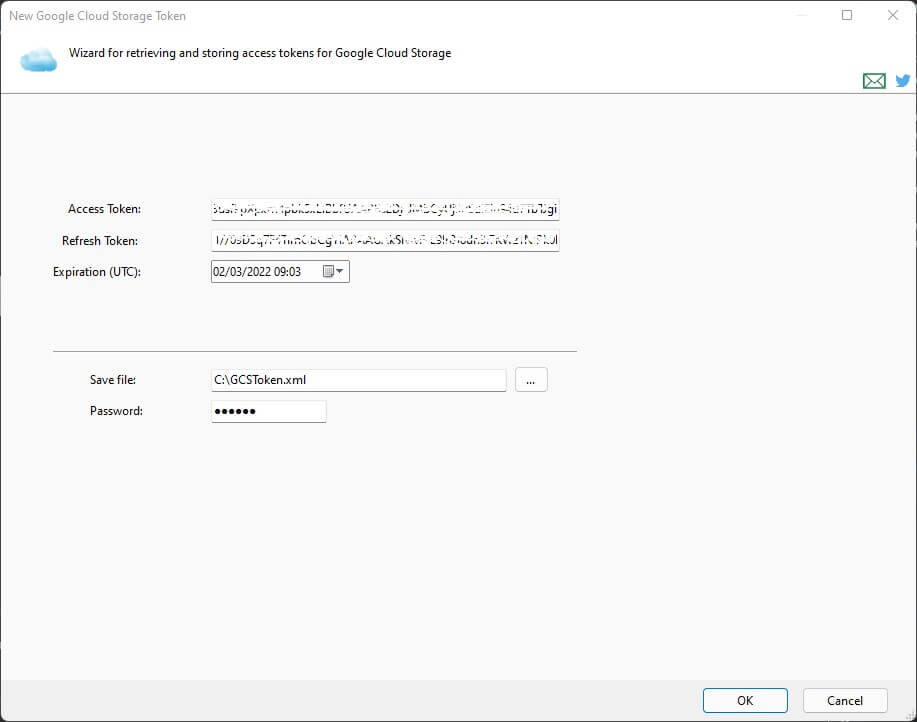The image size is (917, 722).
Task: Click the Access Token label
Action: tap(103, 209)
